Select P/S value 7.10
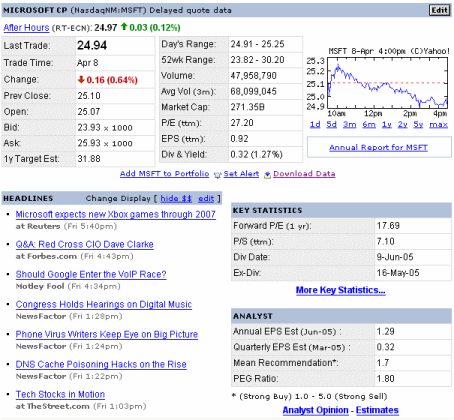This screenshot has width=454, height=420. [x=385, y=241]
